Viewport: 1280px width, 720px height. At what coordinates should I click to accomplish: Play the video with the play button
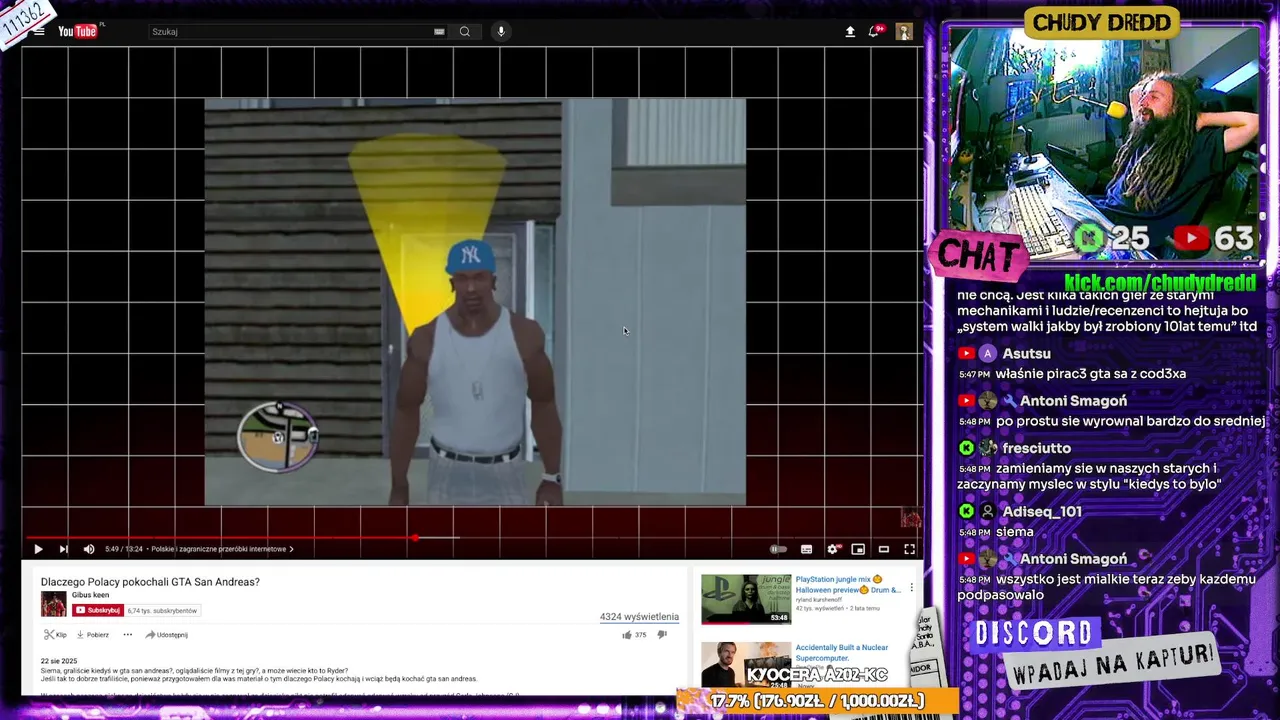[x=38, y=549]
